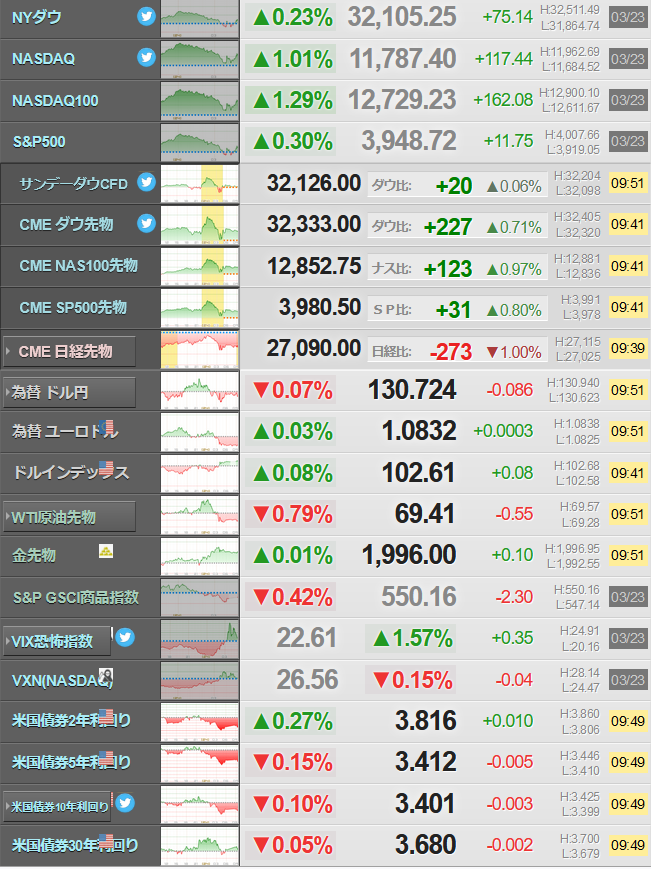Click 金先物 price 1,996.00
The width and height of the screenshot is (651, 869).
[x=409, y=555]
